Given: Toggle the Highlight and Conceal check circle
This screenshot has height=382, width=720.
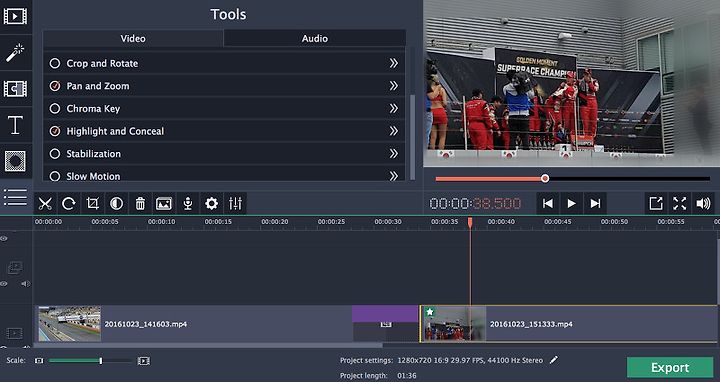Looking at the screenshot, I should tap(55, 131).
